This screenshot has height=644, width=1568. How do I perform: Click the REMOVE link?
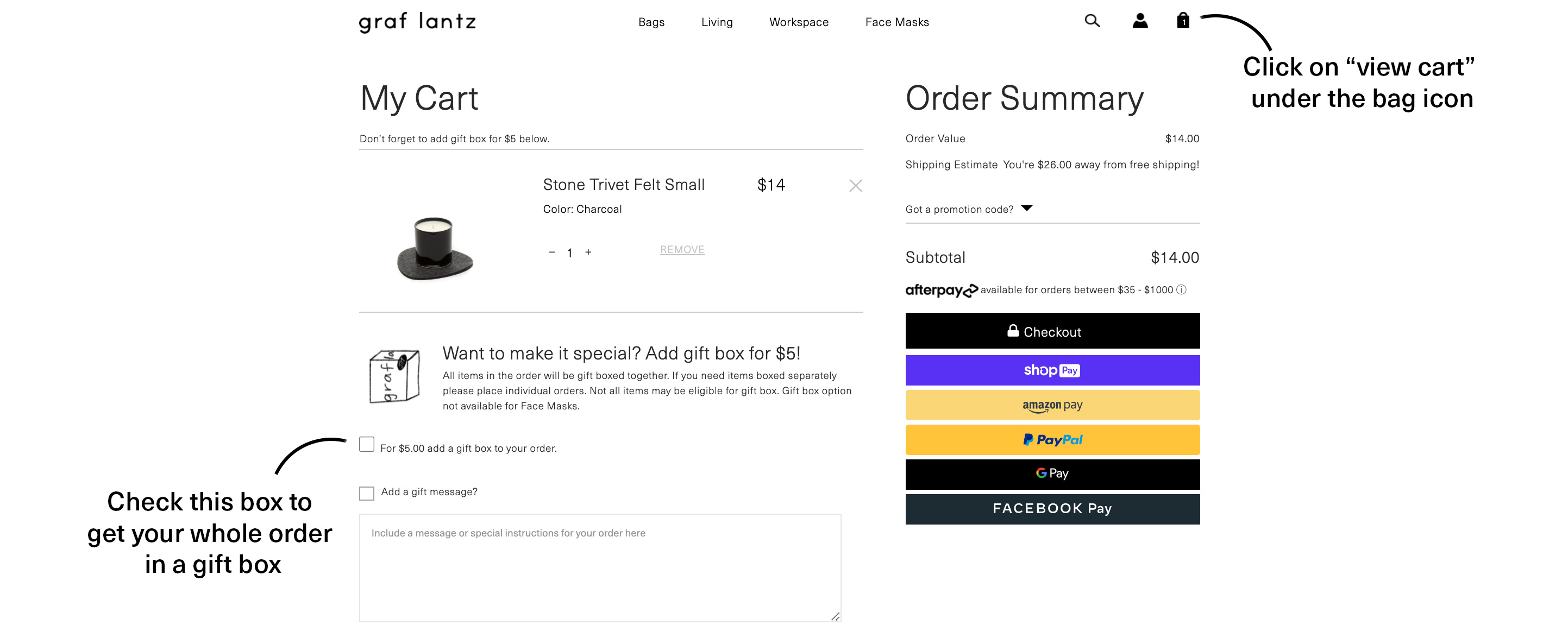tap(682, 249)
